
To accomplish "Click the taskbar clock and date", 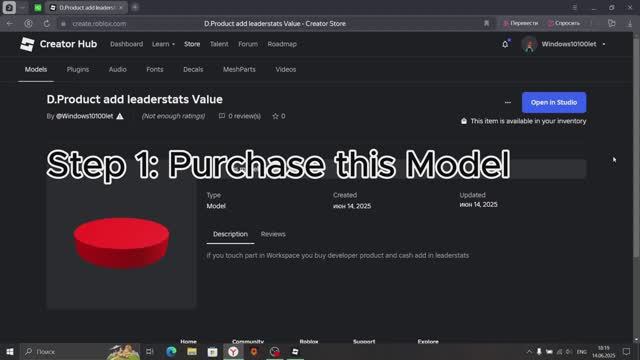I will coord(603,351).
